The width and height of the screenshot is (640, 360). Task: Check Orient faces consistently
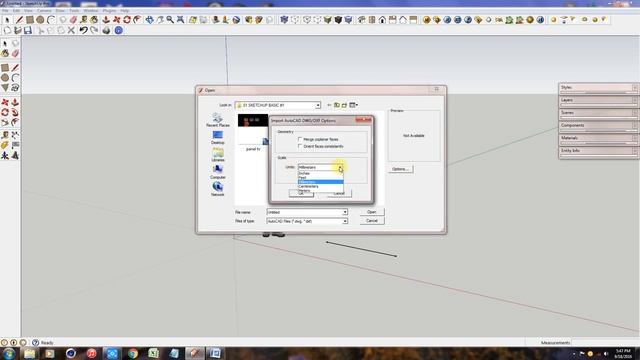[x=300, y=146]
